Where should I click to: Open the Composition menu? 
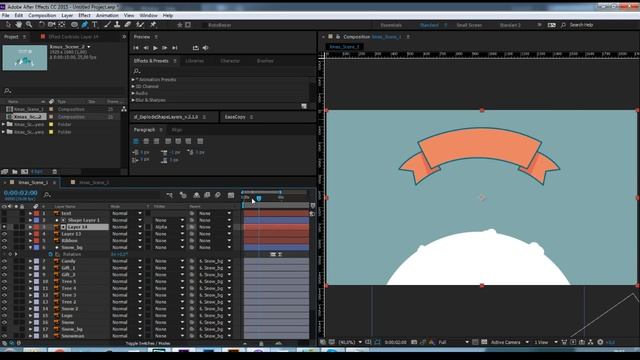[42, 16]
